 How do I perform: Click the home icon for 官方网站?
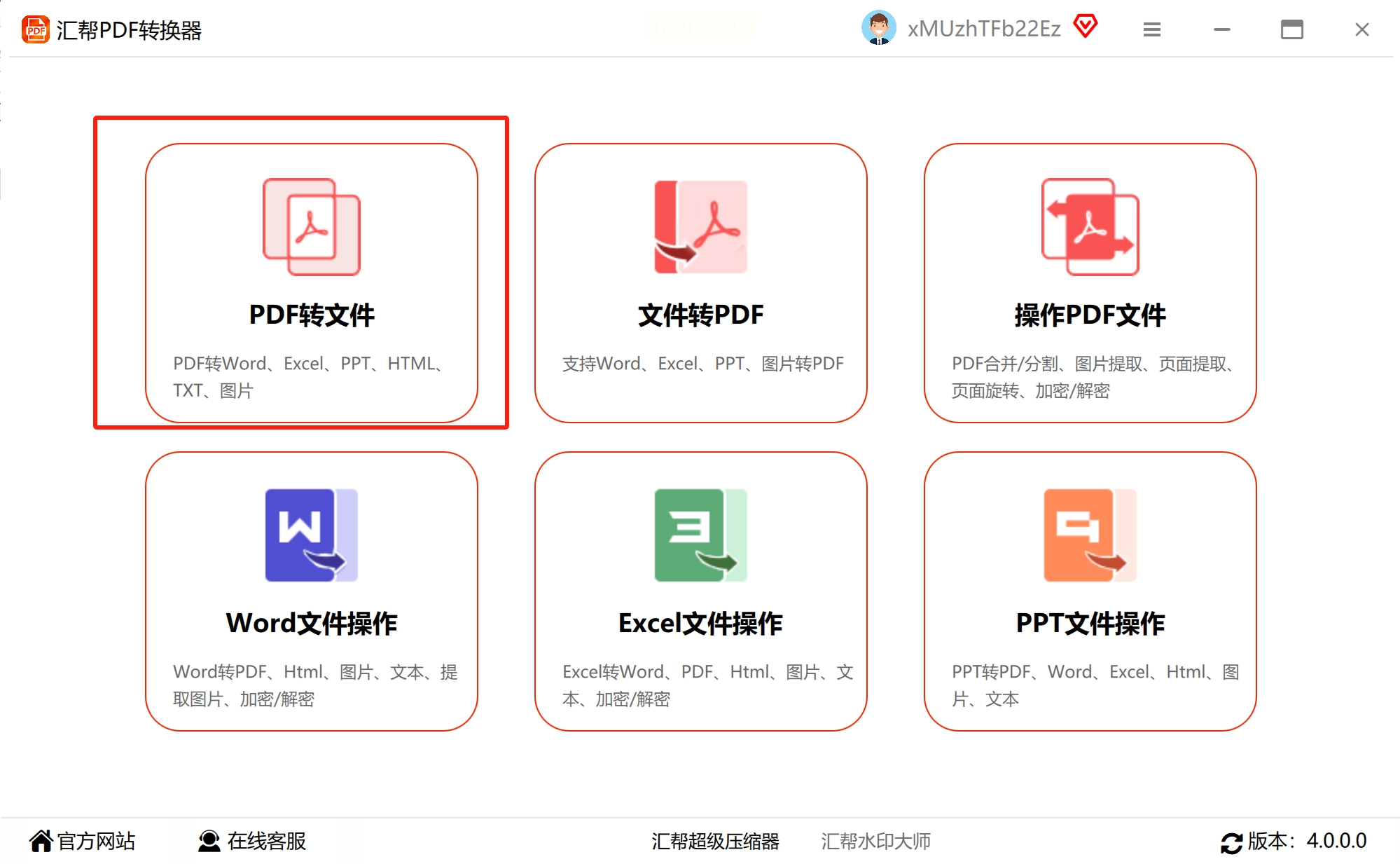coord(41,840)
